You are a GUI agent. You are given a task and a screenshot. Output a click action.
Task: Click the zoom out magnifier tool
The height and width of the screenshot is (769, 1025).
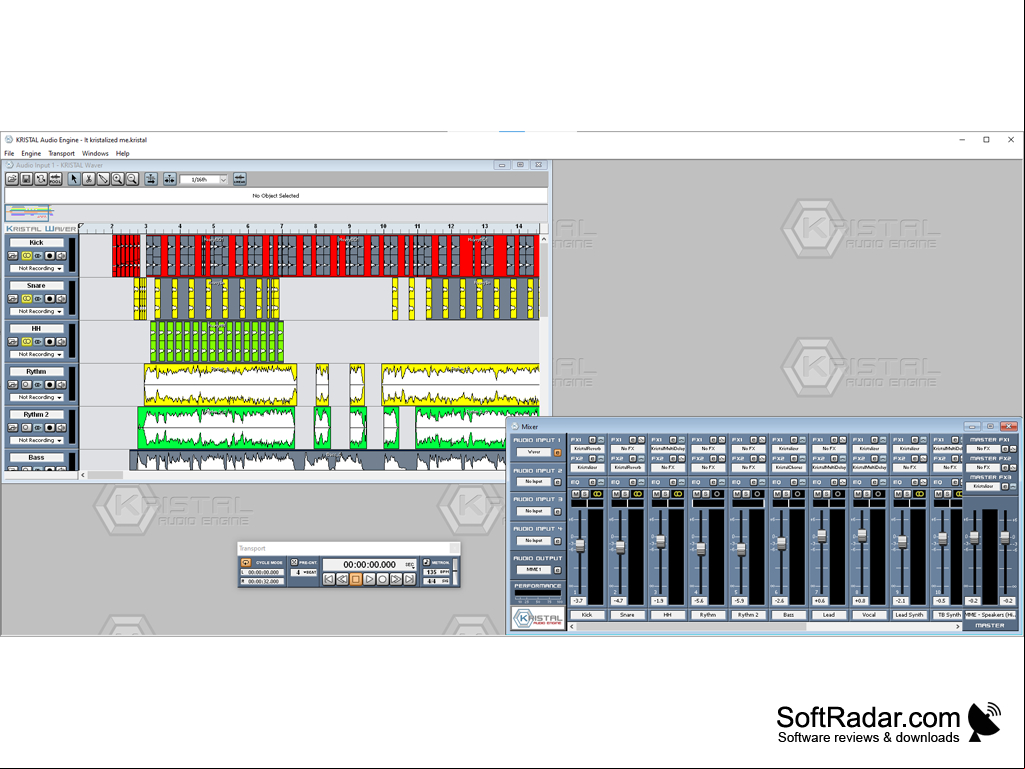132,179
